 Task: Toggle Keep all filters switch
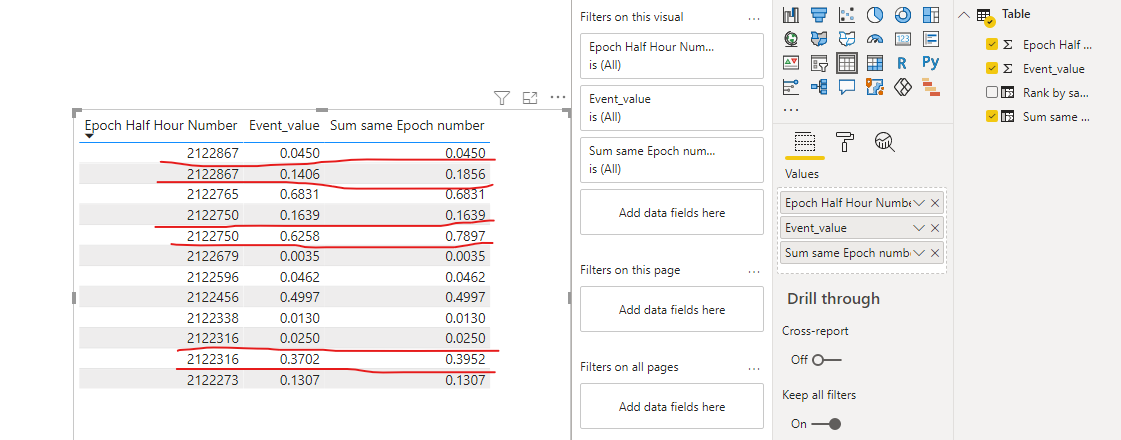pos(826,424)
